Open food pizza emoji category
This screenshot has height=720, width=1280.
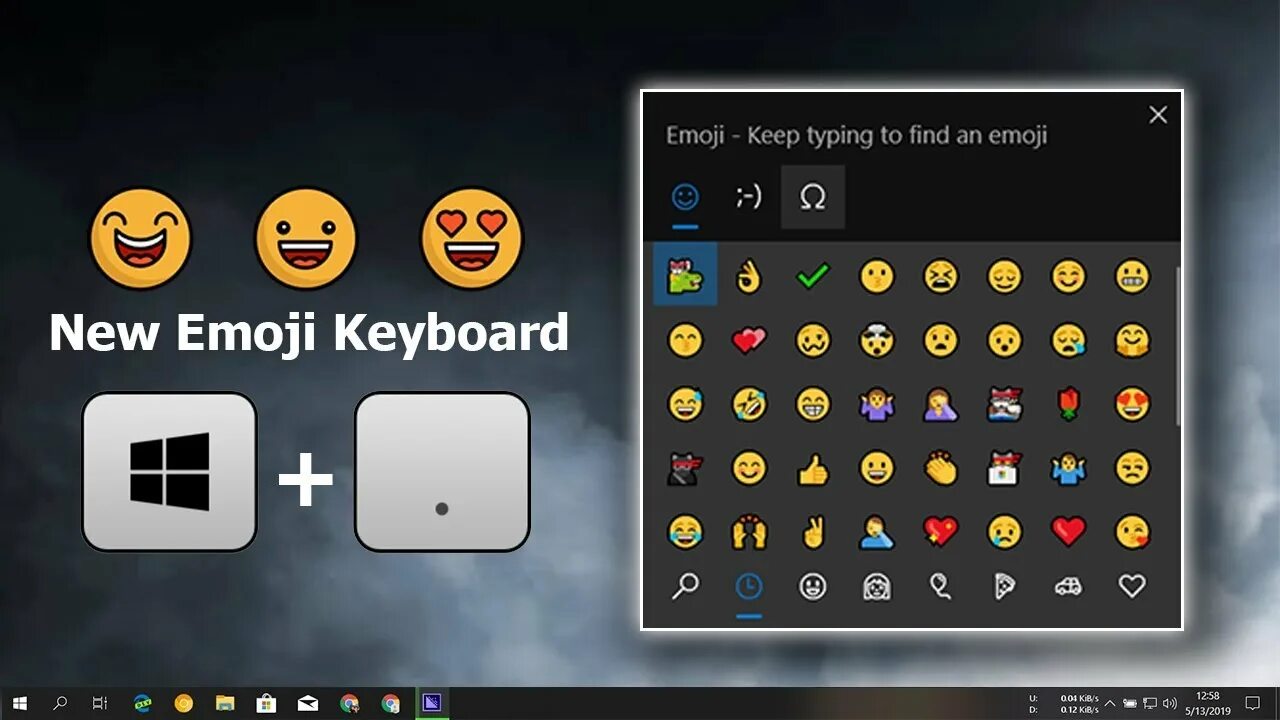pyautogui.click(x=1004, y=586)
